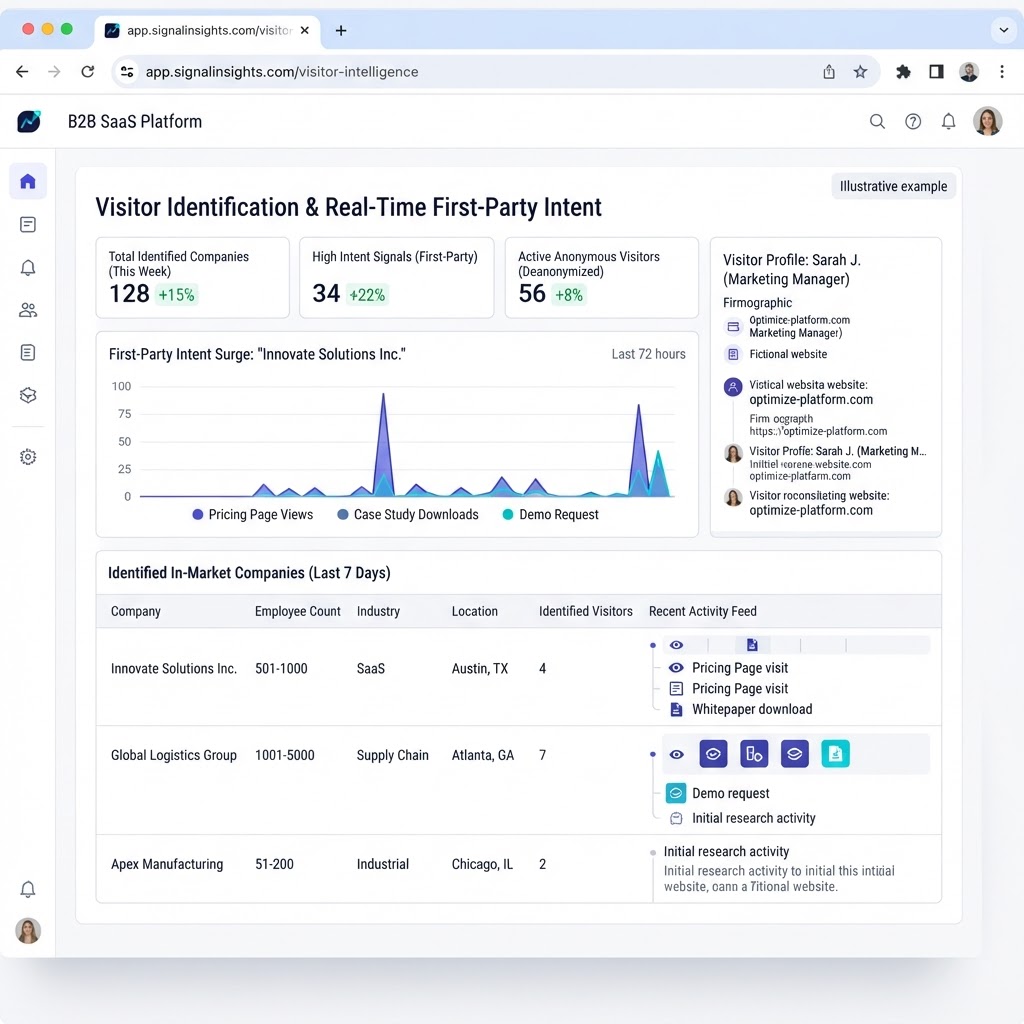
Task: Click teal document tile in Global Logistics bar
Action: click(835, 754)
